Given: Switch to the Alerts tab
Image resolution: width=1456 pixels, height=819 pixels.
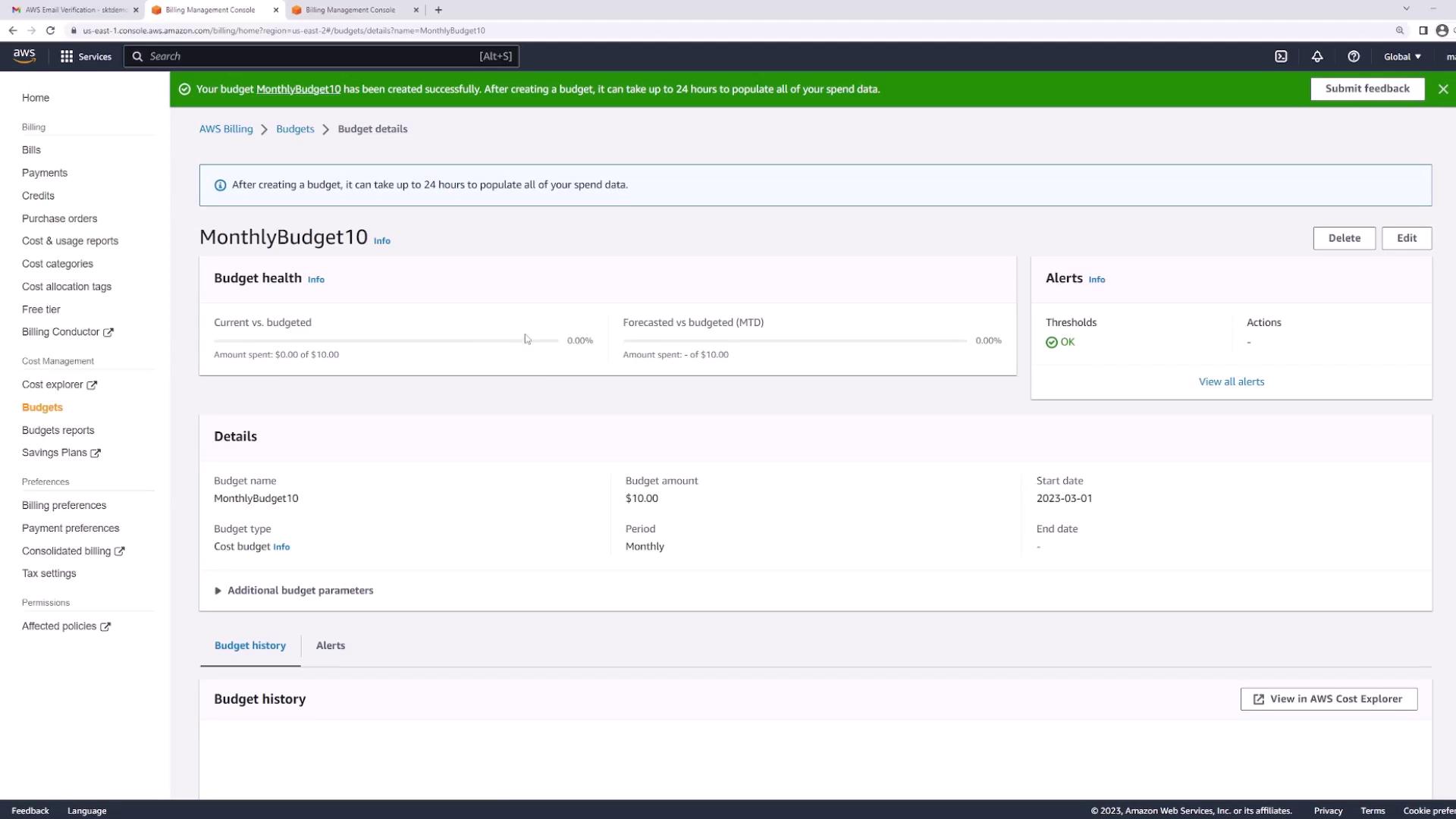Looking at the screenshot, I should 331,645.
